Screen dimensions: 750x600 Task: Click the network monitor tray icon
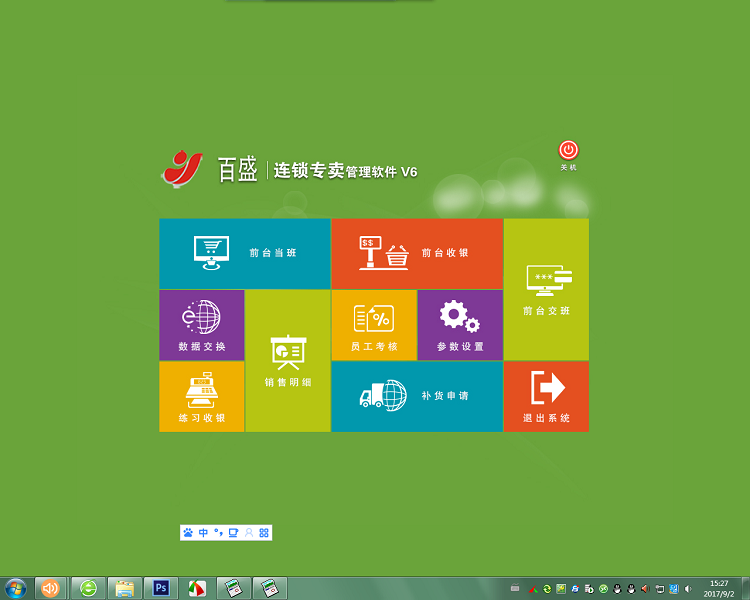coord(660,589)
